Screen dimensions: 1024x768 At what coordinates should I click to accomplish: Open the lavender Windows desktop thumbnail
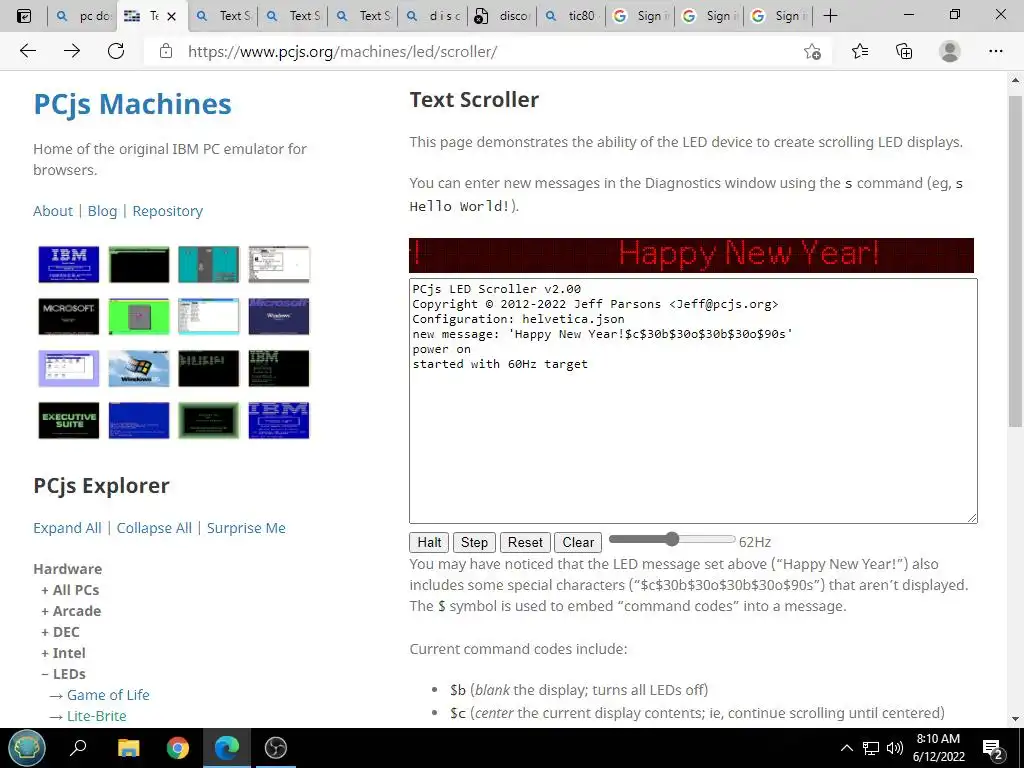click(69, 368)
